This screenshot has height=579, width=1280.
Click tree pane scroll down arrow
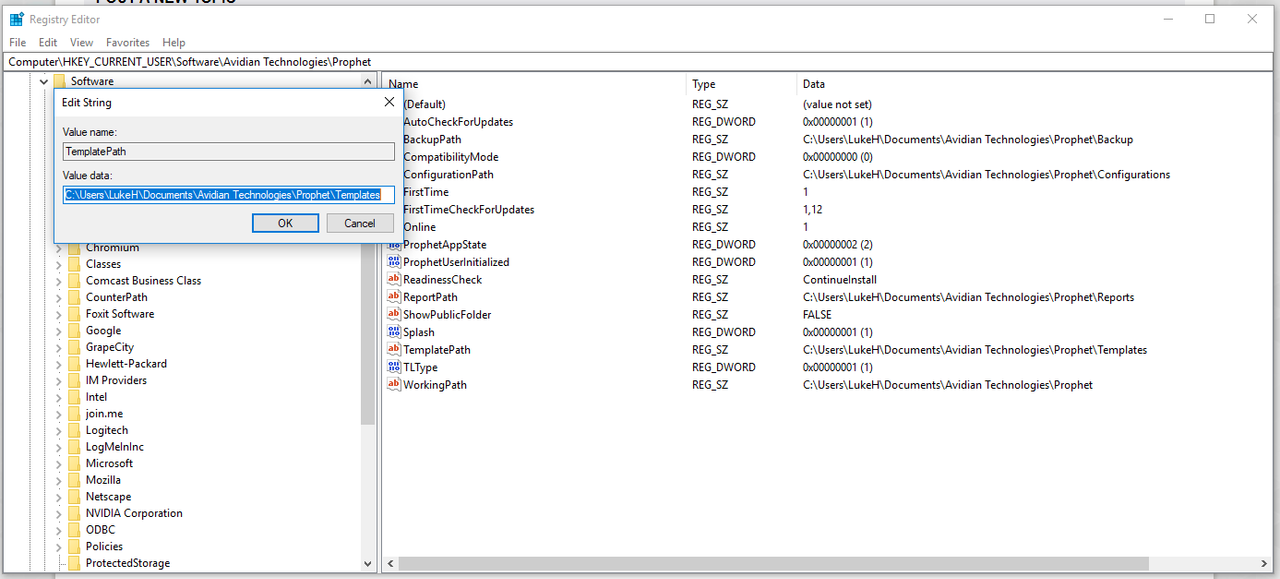[x=367, y=563]
